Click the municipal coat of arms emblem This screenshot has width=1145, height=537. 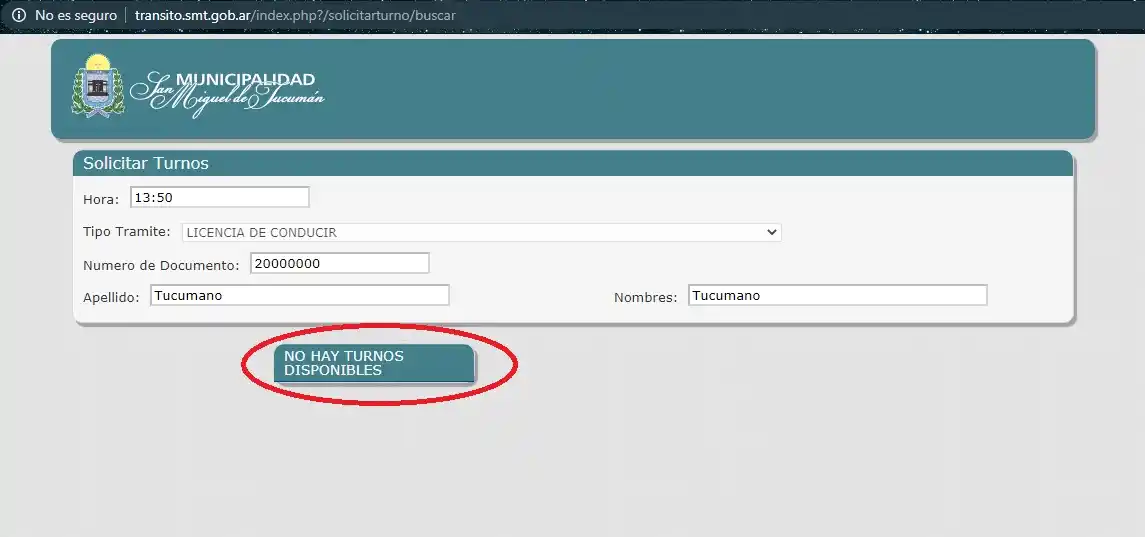click(97, 85)
